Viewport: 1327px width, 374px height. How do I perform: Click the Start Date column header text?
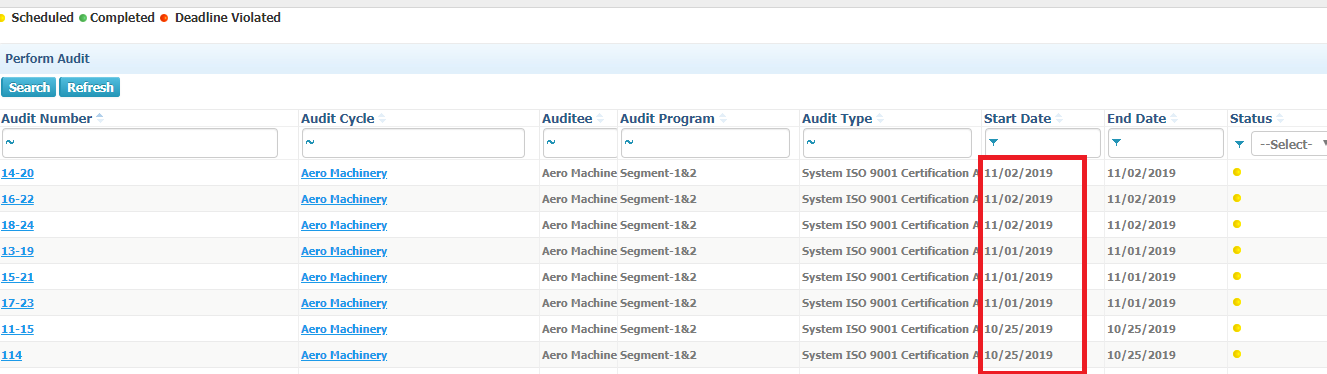point(1017,119)
